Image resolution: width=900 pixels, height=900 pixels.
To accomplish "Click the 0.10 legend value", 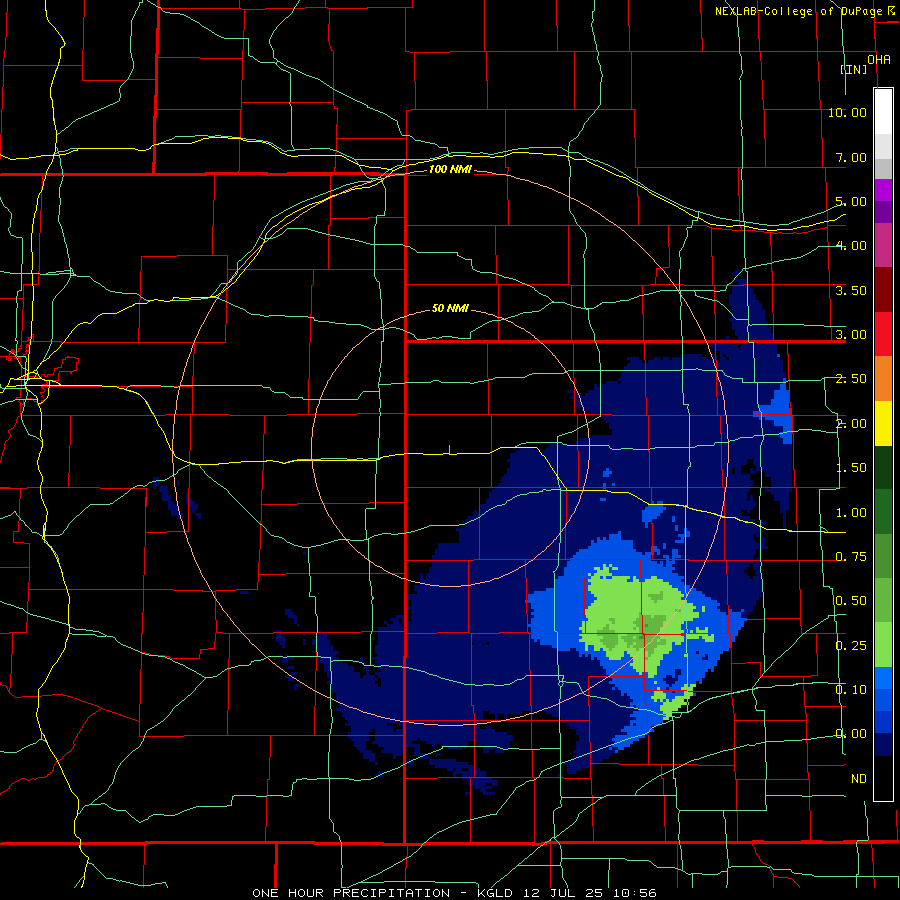I will pyautogui.click(x=851, y=690).
